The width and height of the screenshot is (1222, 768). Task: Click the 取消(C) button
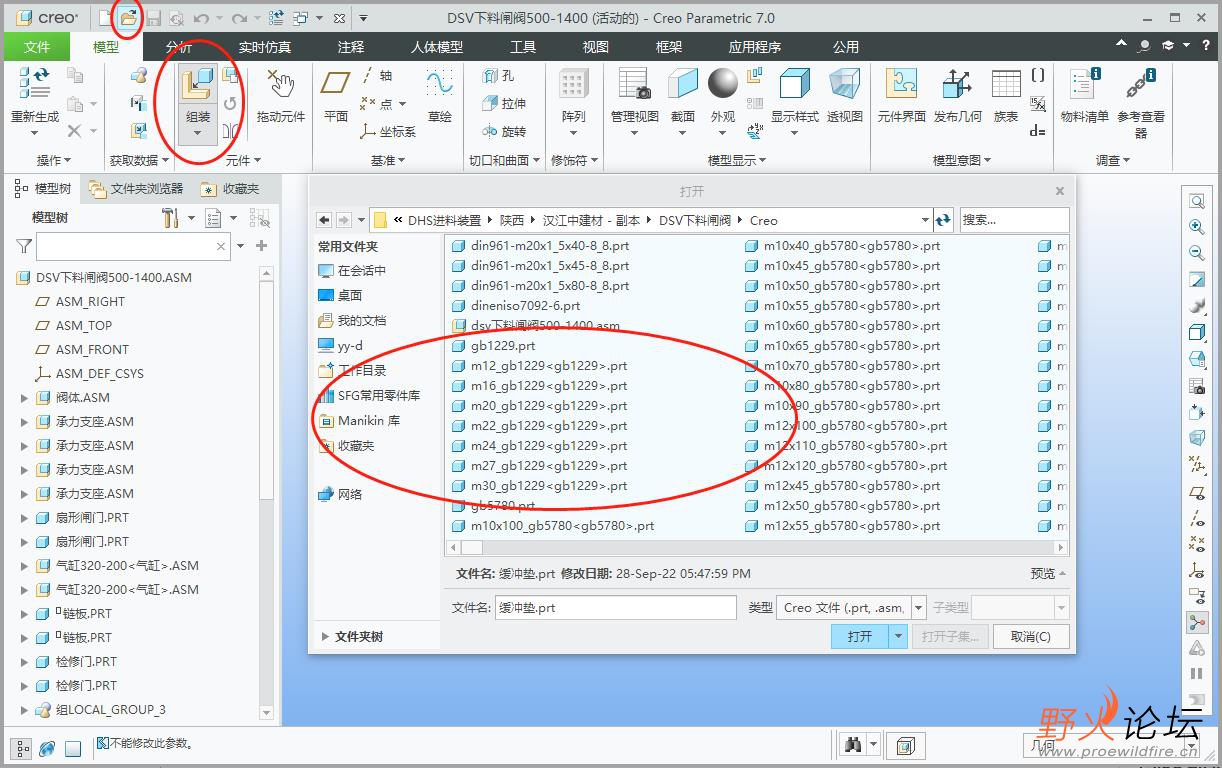coord(1030,636)
